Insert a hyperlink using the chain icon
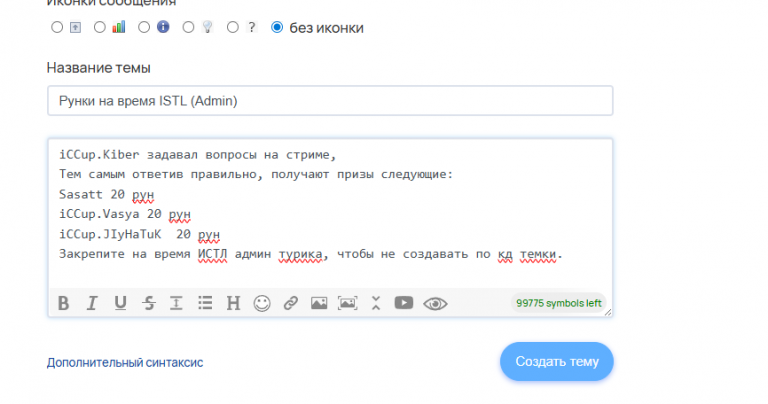This screenshot has height=404, width=768. pyautogui.click(x=290, y=303)
